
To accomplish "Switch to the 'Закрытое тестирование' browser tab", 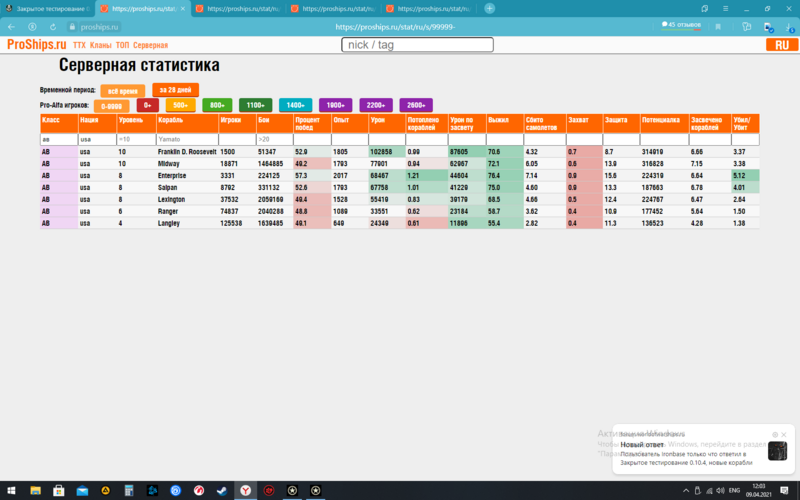I will [x=50, y=8].
